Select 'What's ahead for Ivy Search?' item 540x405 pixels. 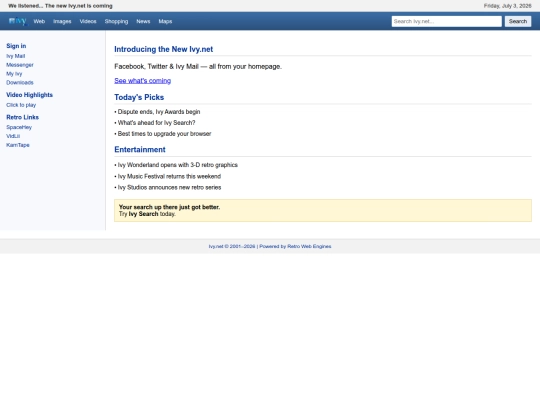(x=156, y=123)
